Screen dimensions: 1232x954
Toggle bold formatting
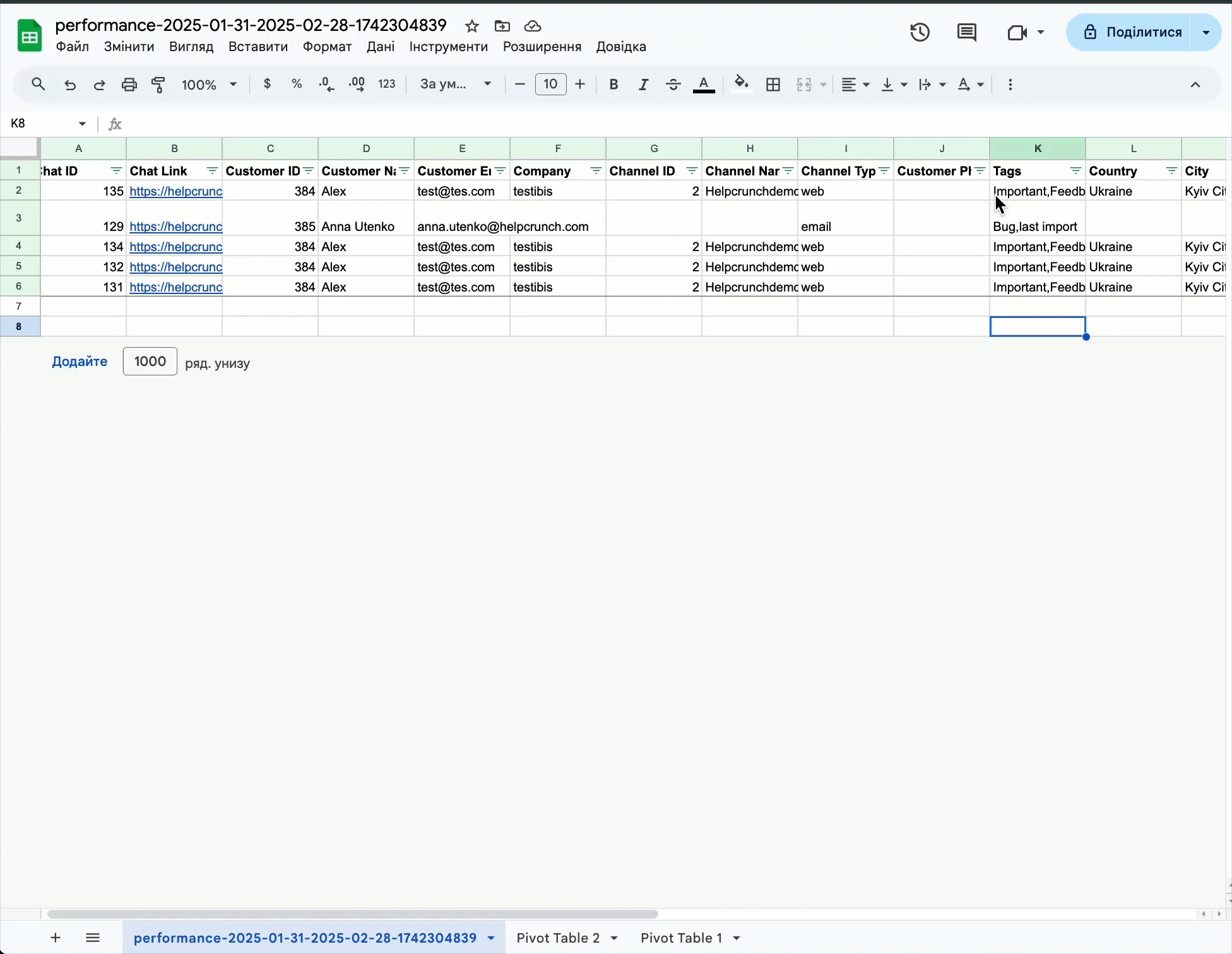613,85
